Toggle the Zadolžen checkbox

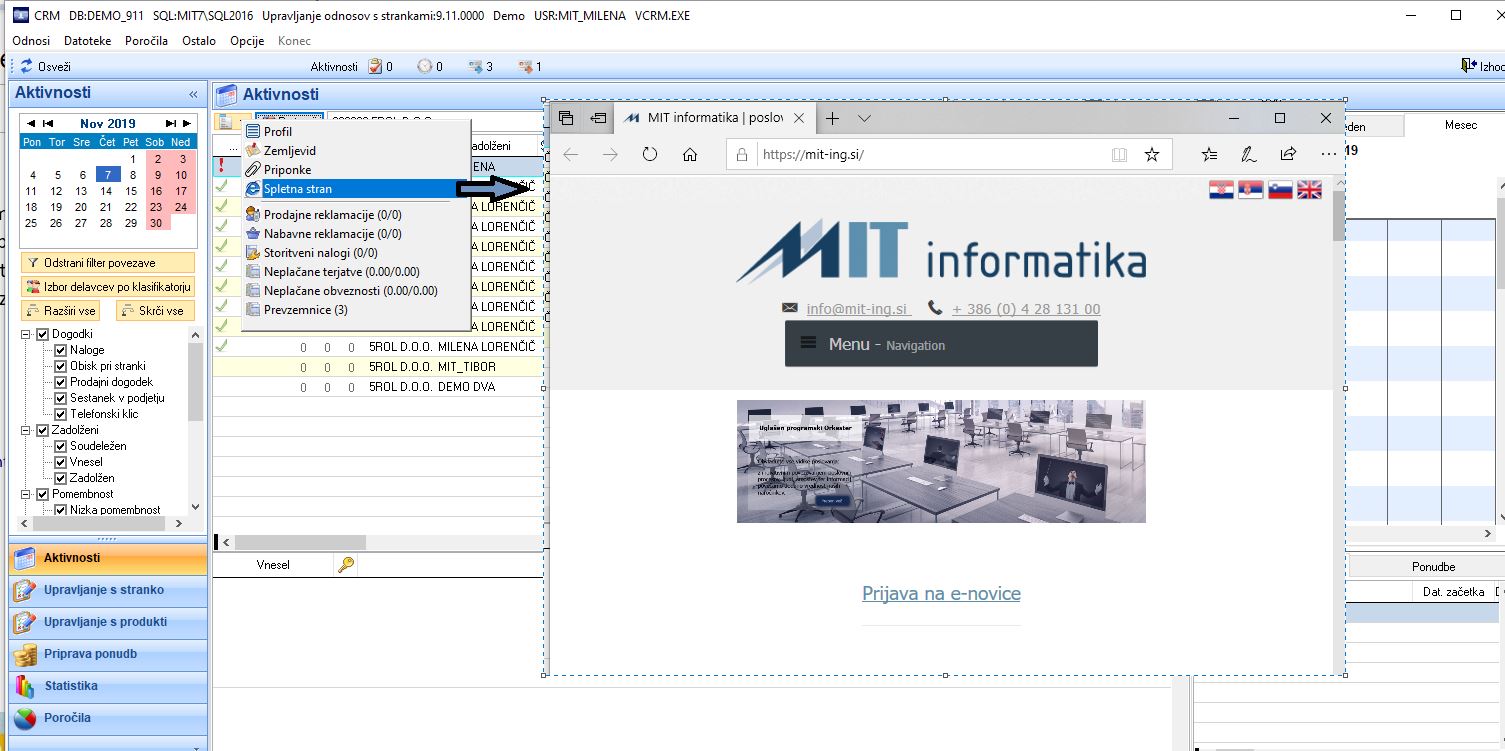point(61,478)
